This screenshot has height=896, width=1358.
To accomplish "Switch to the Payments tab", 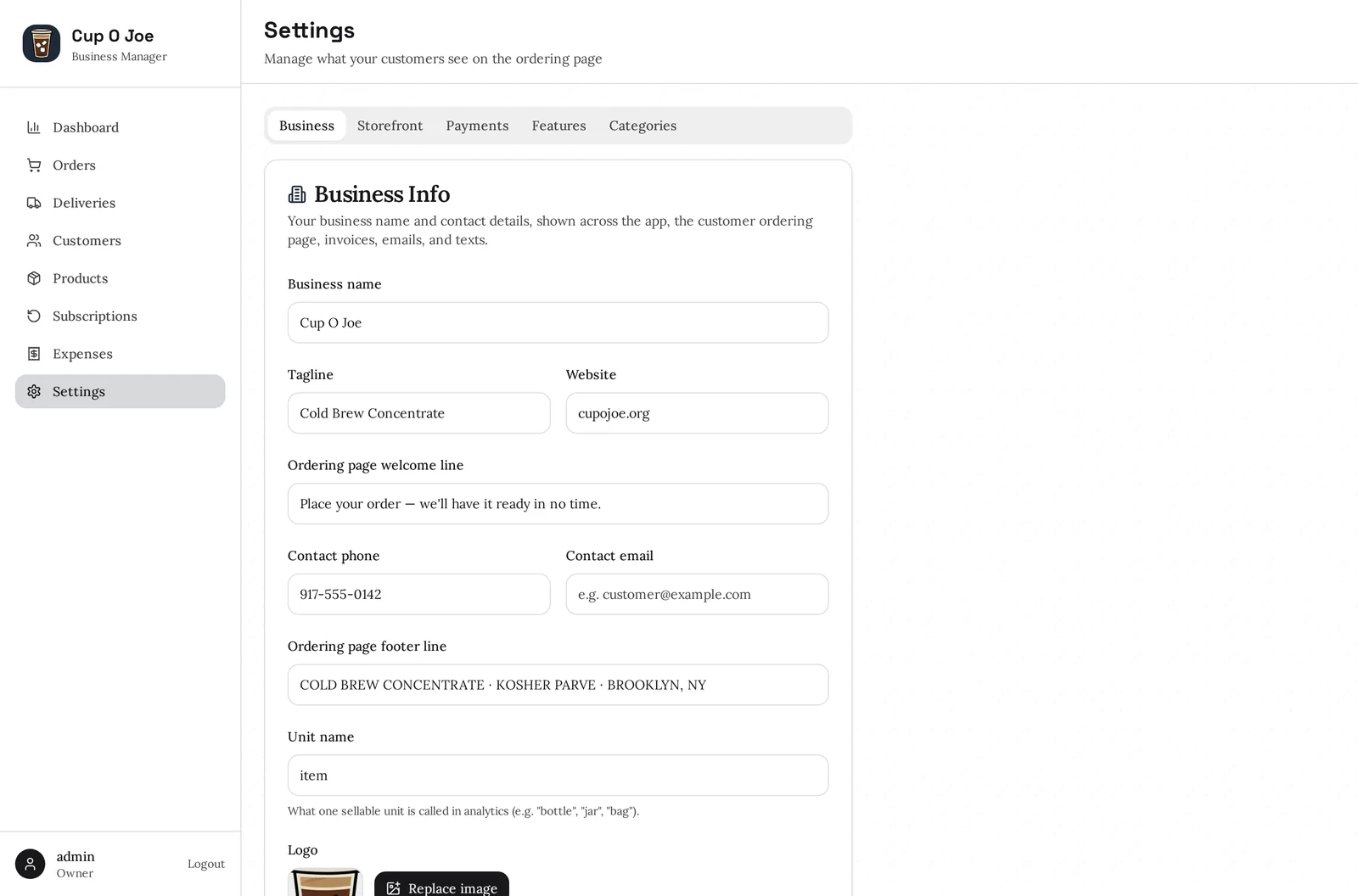I will 477,126.
